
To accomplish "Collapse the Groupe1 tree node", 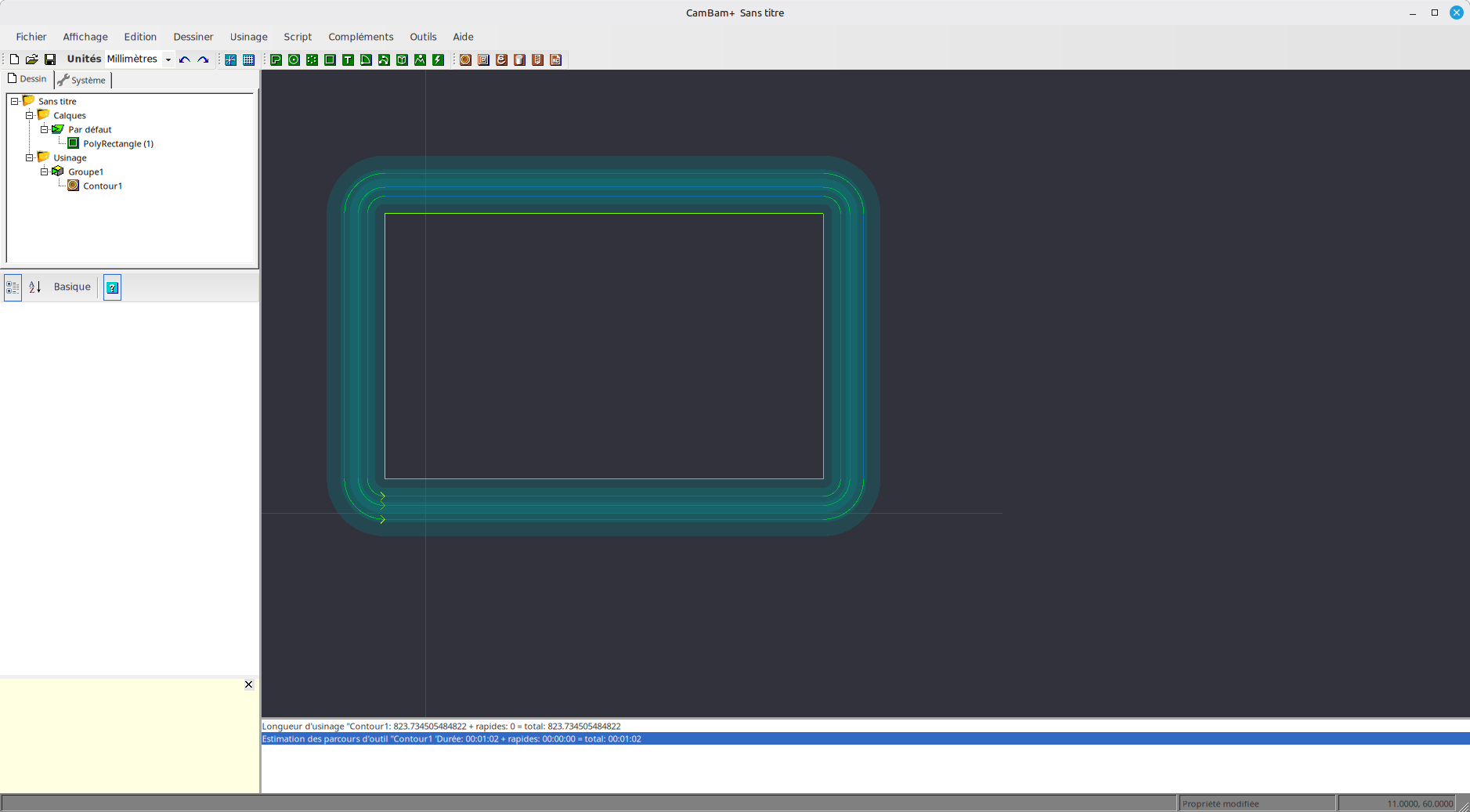I will point(45,171).
